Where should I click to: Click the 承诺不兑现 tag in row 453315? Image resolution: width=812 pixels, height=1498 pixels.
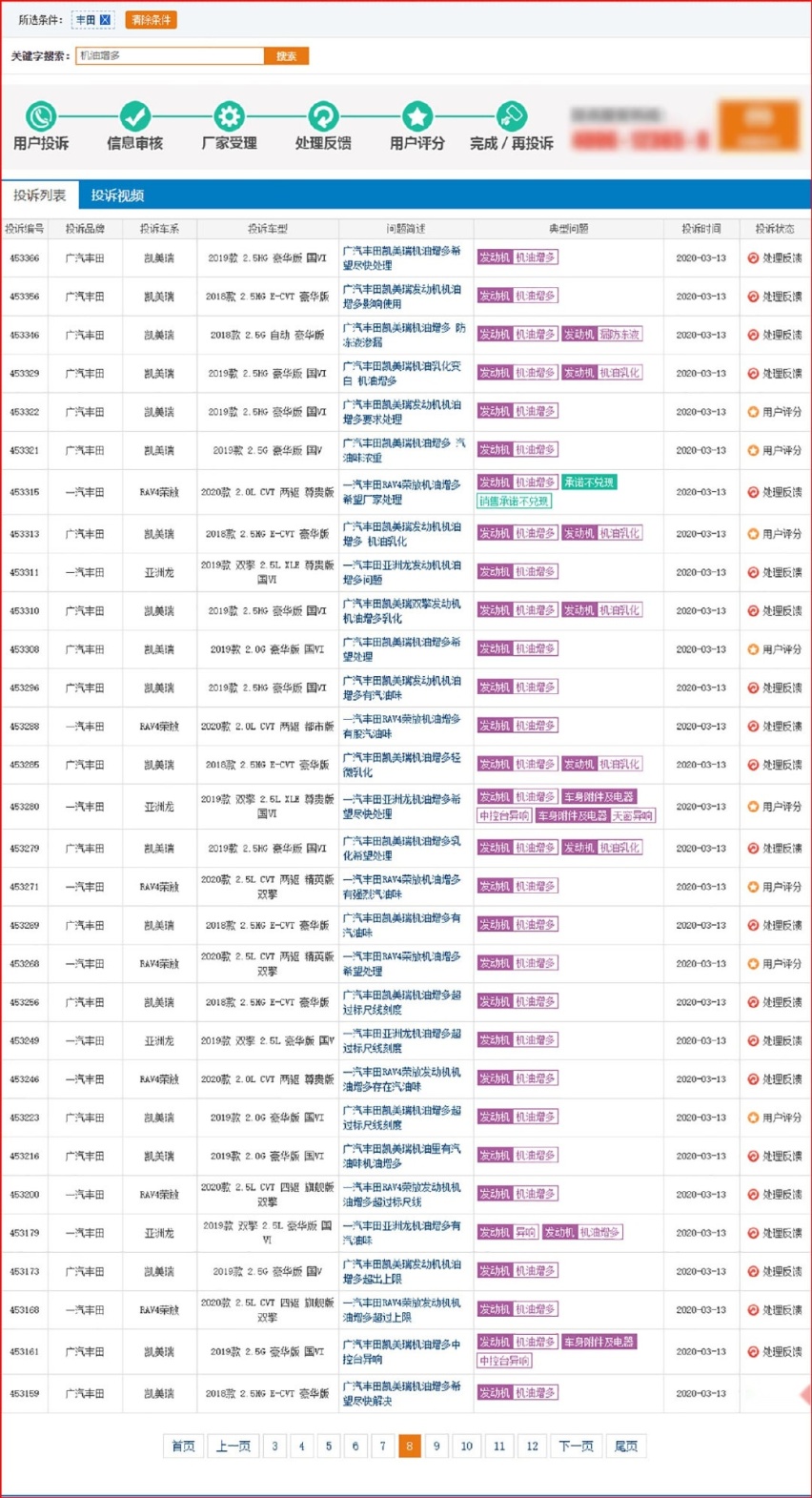[x=589, y=482]
